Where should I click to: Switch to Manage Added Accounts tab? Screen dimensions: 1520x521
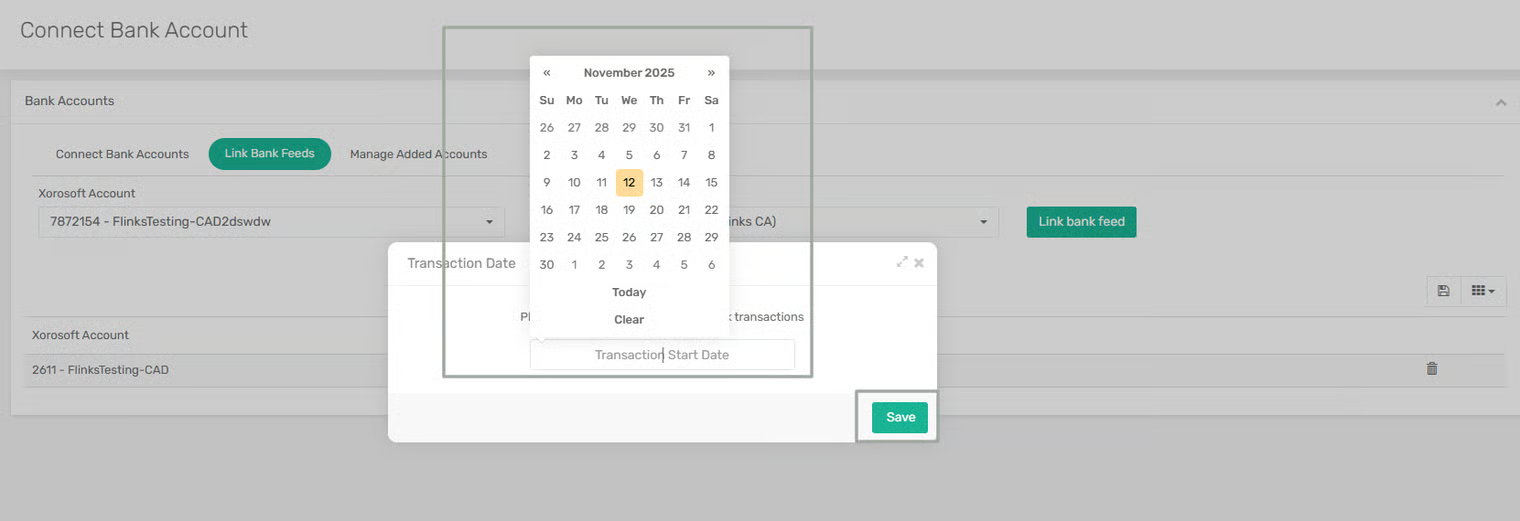pos(418,154)
